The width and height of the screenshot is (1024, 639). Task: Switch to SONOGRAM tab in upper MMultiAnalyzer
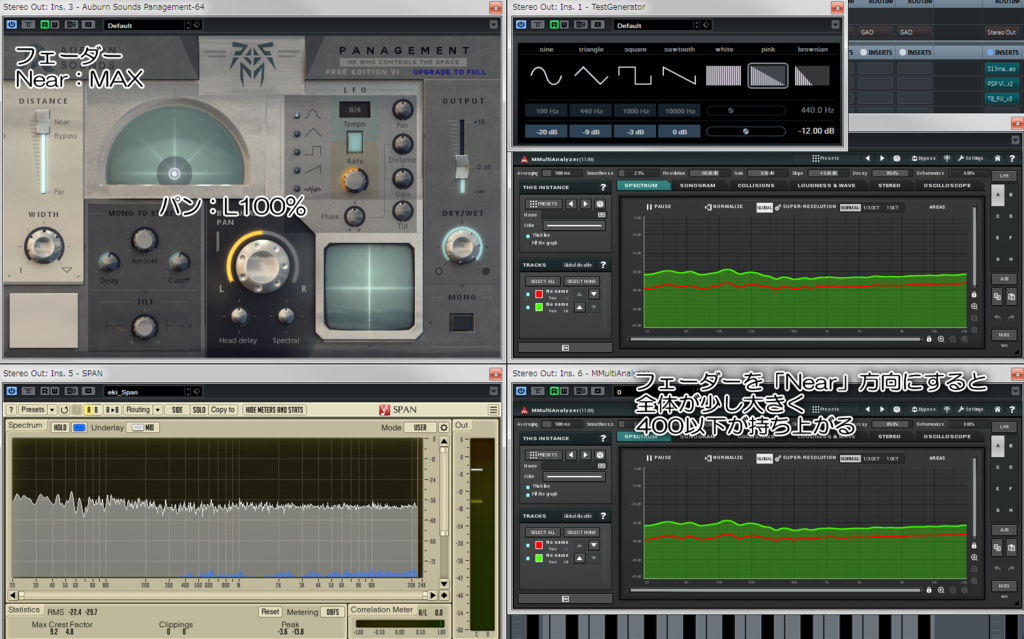point(697,186)
